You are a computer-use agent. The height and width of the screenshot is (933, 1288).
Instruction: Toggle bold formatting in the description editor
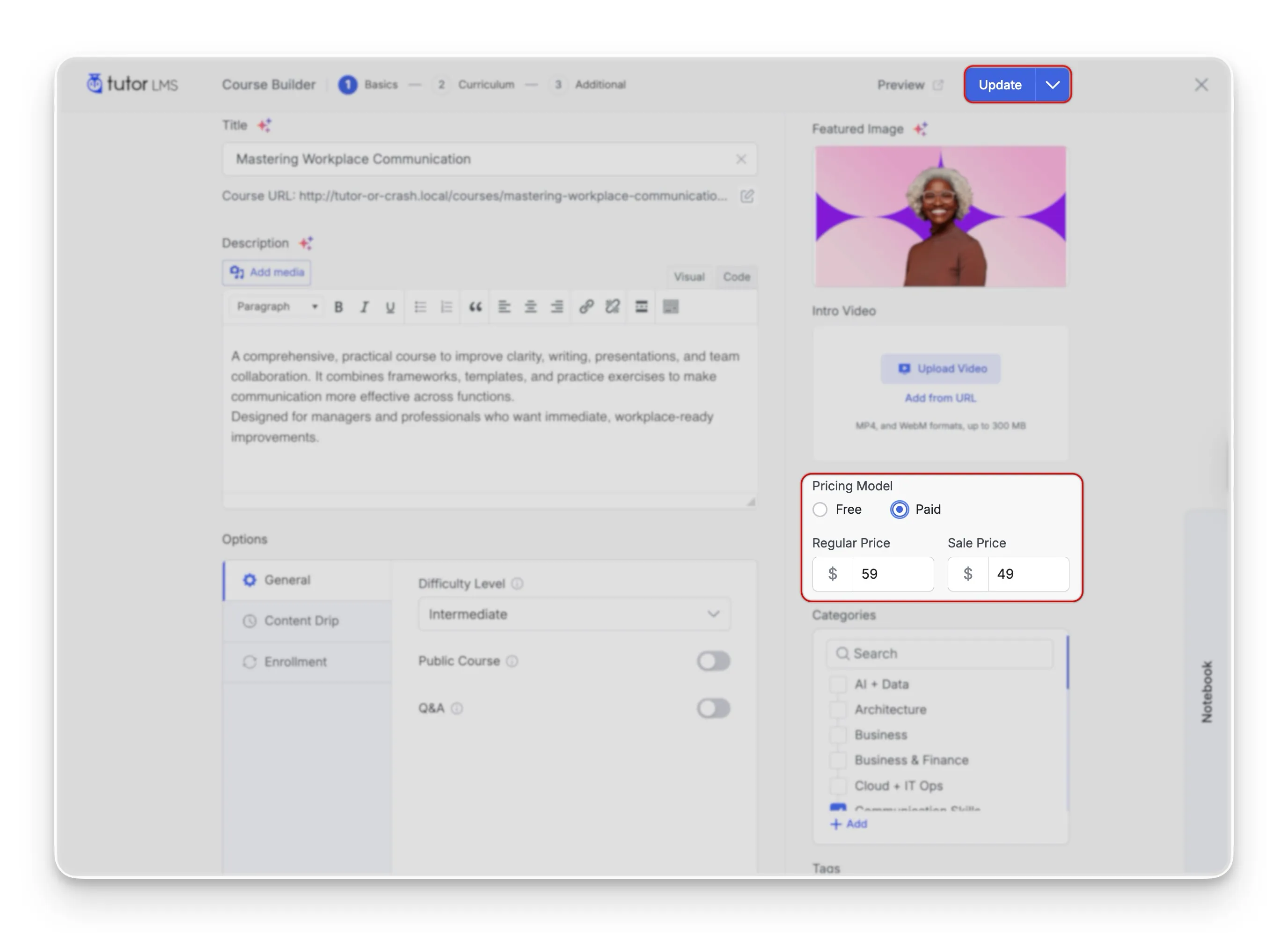click(x=338, y=306)
